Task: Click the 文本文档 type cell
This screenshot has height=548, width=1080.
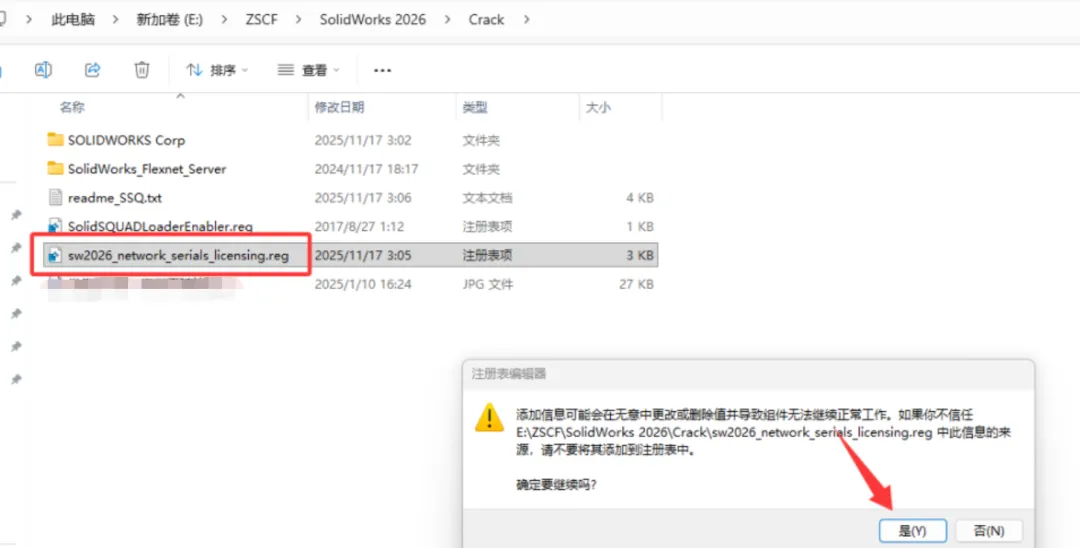Action: (x=488, y=198)
